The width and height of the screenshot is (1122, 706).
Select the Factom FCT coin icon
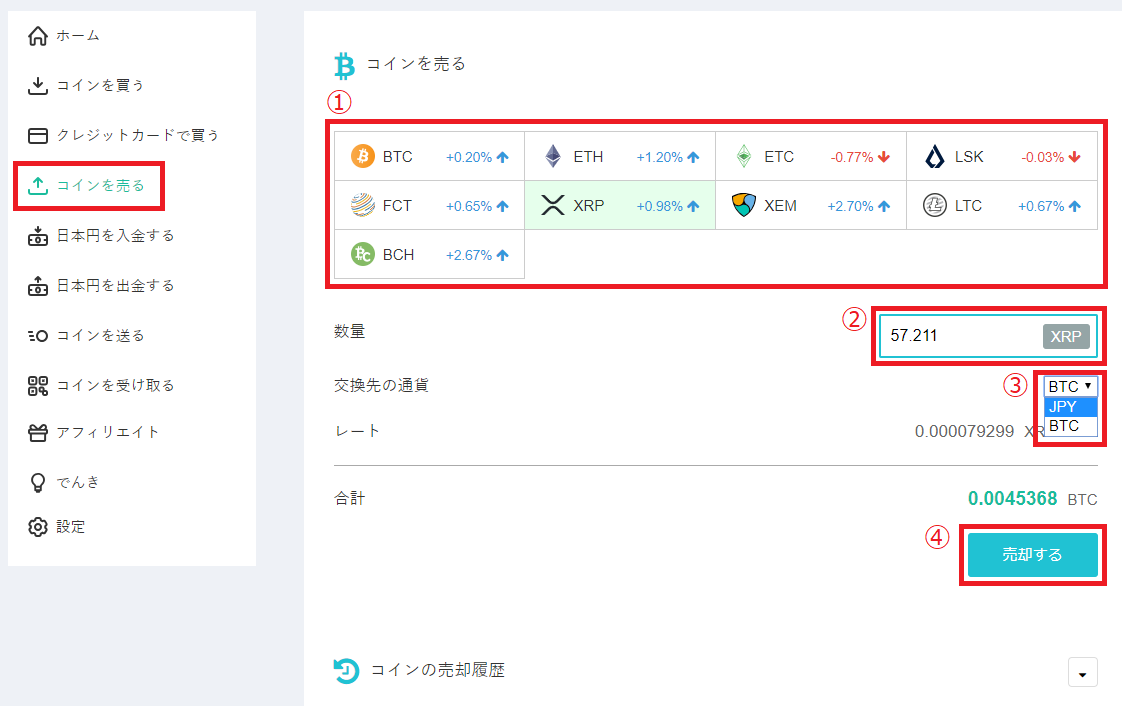coord(363,205)
